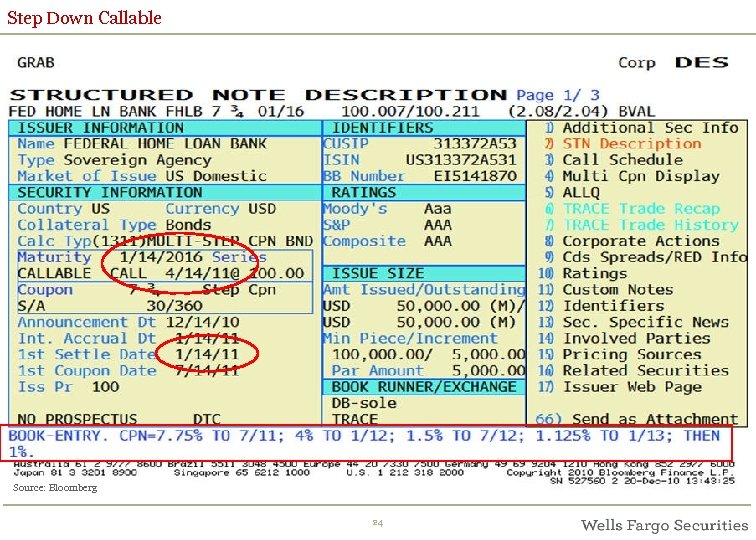Click Country value US
This screenshot has width=756, height=540.
tap(101, 208)
